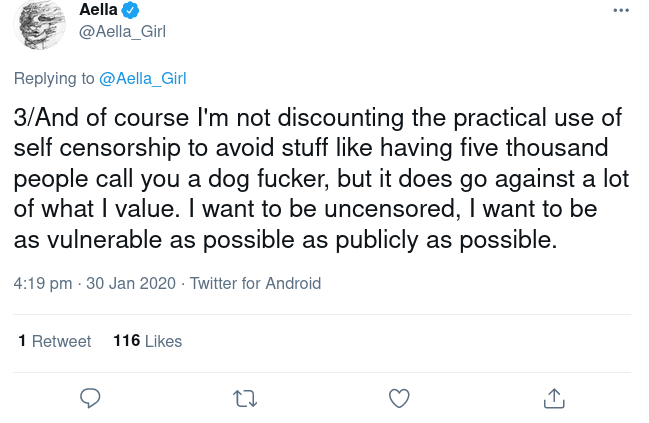This screenshot has width=649, height=423.
Task: Open the share tweet icon
Action: (x=554, y=398)
